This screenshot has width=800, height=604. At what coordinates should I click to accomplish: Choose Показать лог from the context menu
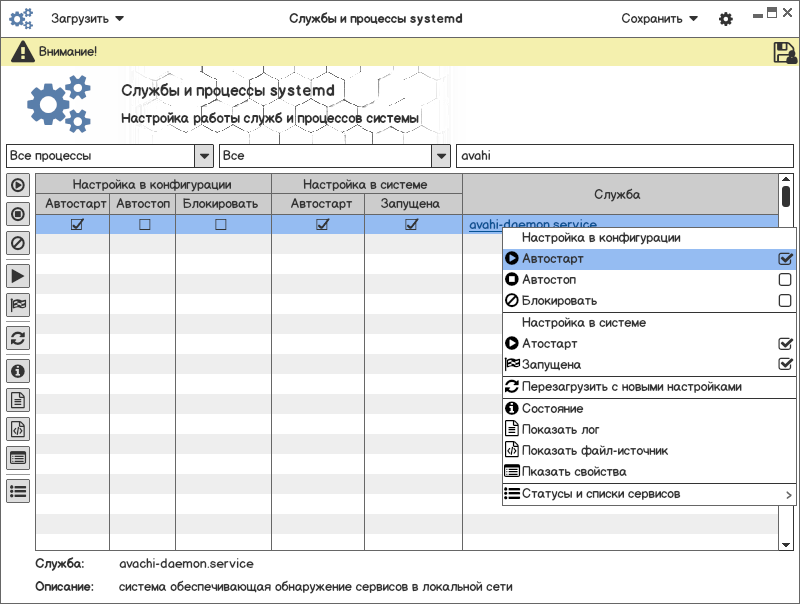559,429
